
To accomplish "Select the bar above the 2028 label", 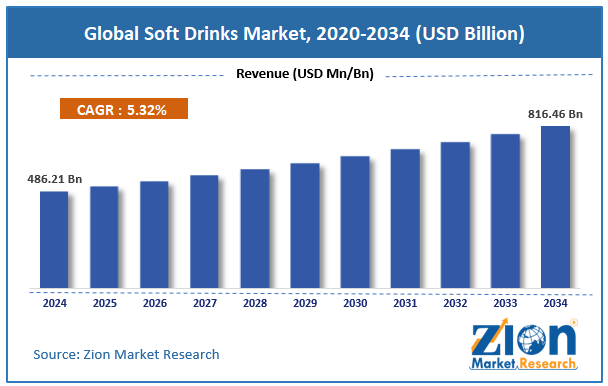I will (x=255, y=228).
